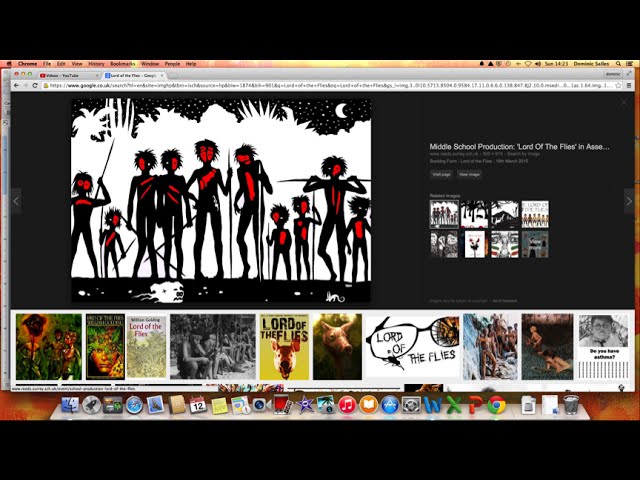
Task: Open iMovie star icon in dock
Action: click(304, 405)
